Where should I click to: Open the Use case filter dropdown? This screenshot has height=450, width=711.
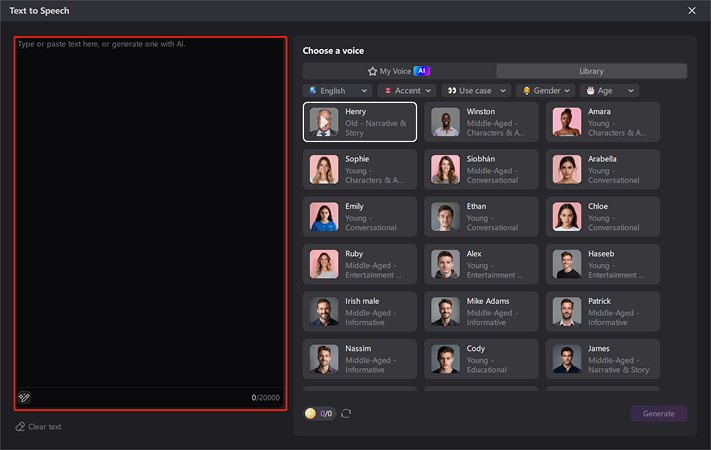pyautogui.click(x=476, y=90)
